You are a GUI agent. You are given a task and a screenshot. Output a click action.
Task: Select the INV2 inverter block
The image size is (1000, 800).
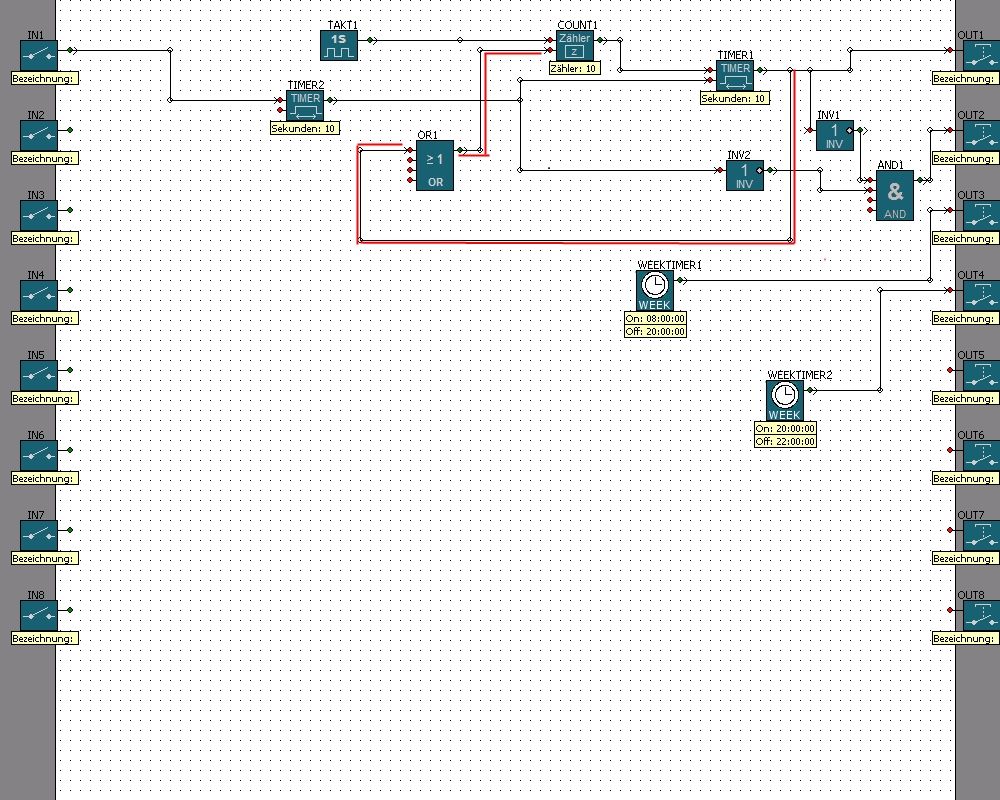click(x=744, y=175)
